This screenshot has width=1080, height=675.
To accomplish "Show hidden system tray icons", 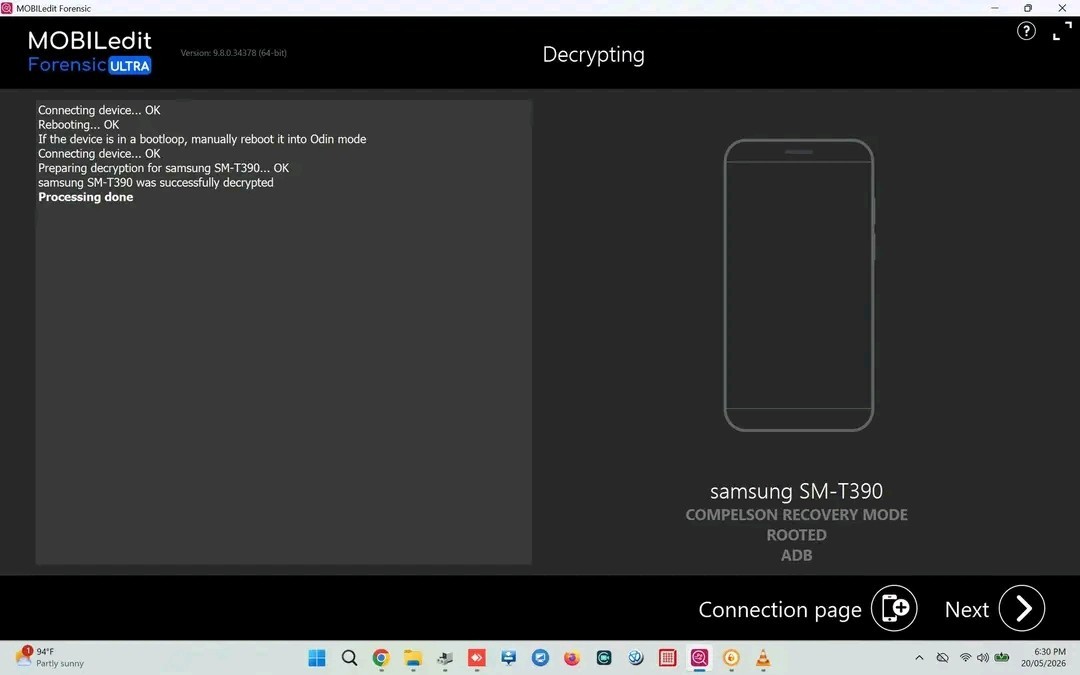I will (x=919, y=658).
